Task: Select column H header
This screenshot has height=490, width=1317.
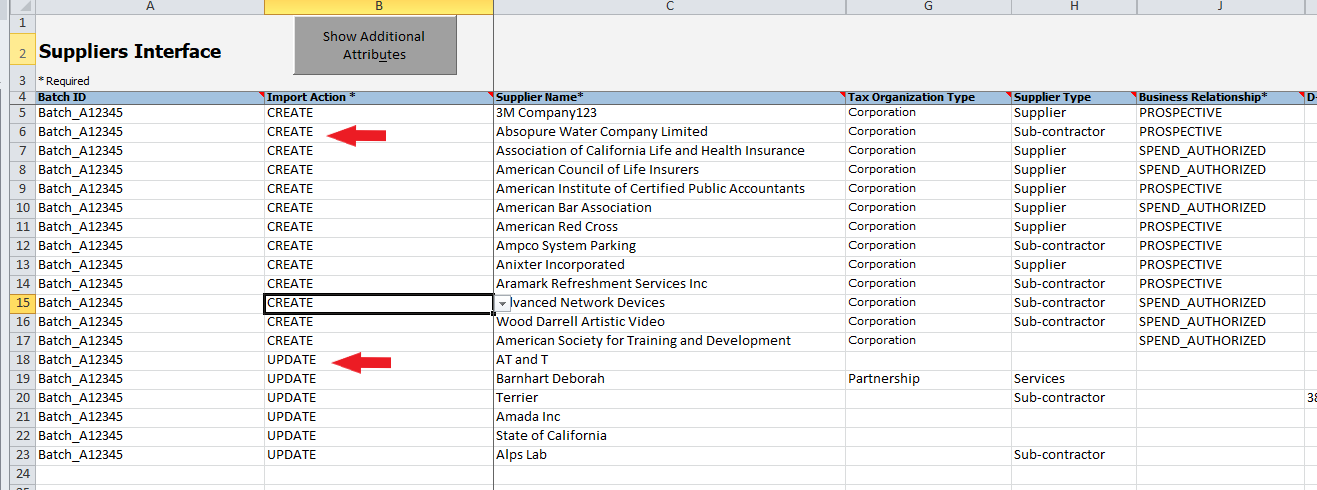Action: [1074, 7]
